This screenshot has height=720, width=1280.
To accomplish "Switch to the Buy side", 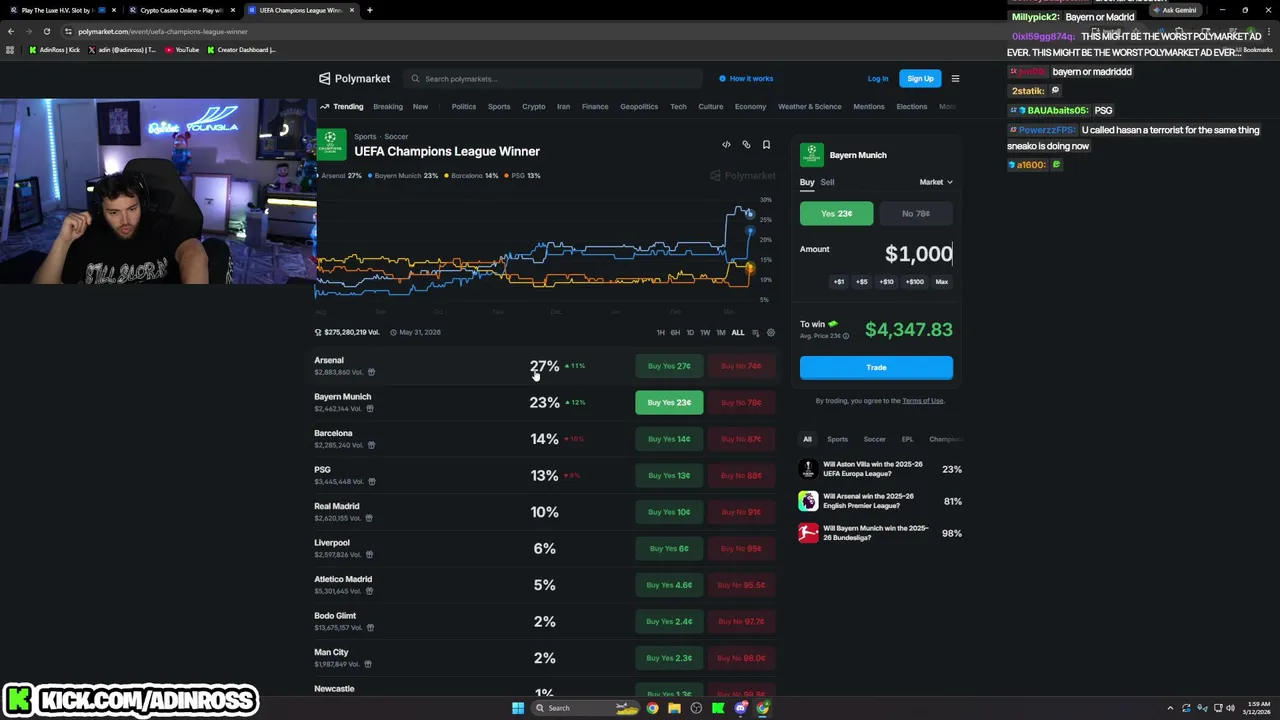I will click(807, 182).
